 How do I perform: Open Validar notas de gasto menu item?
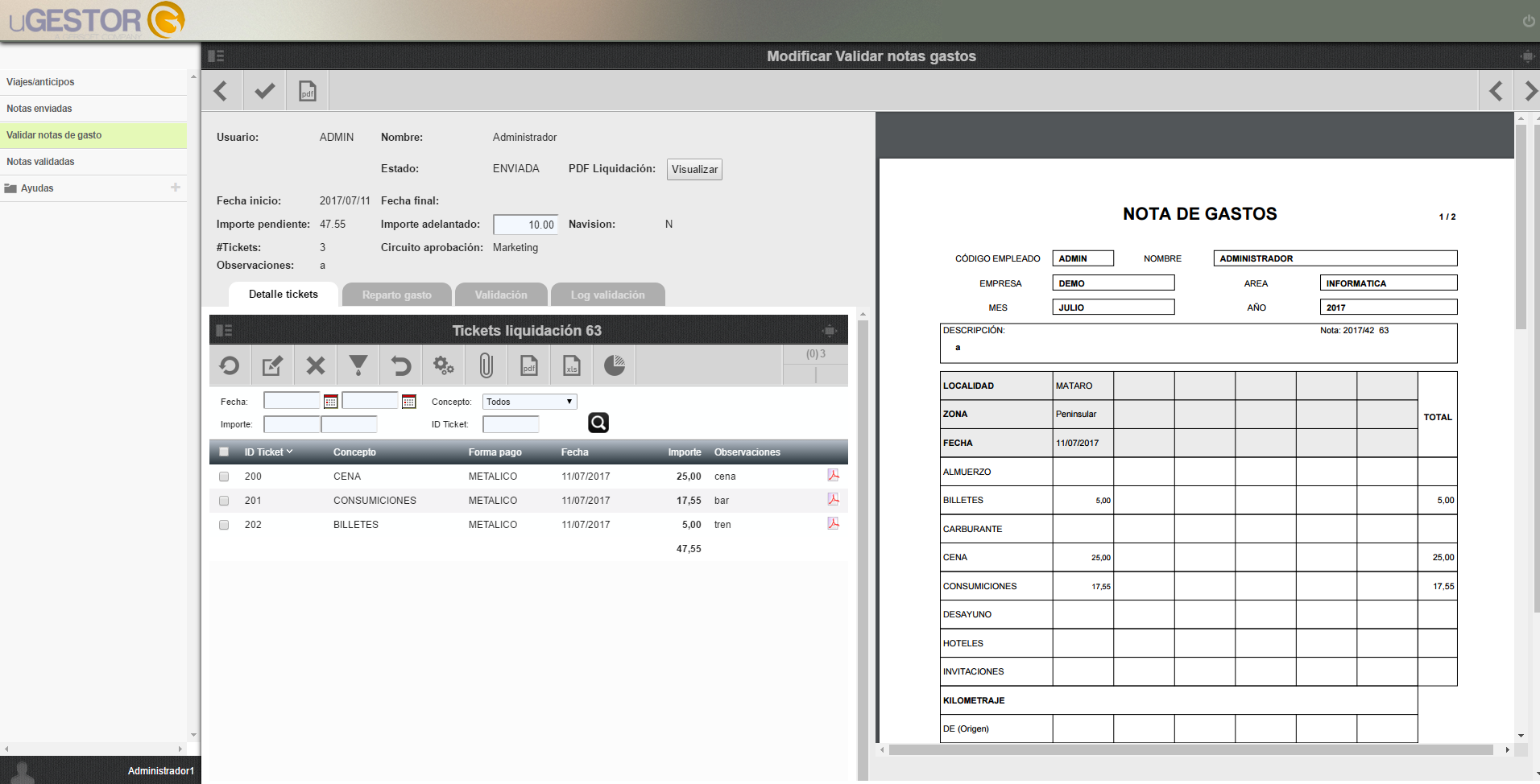click(x=93, y=135)
